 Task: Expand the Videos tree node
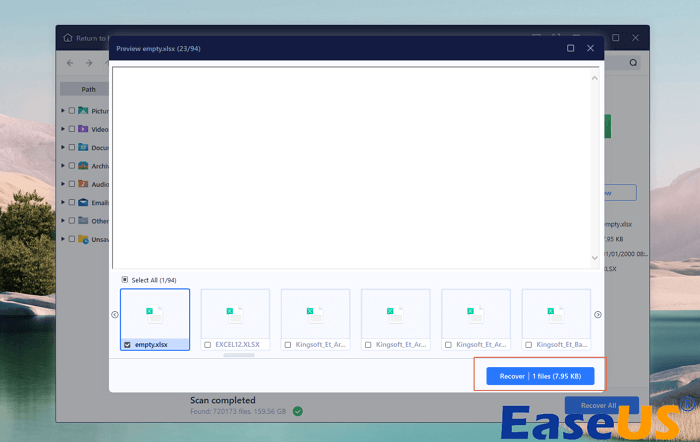point(63,129)
